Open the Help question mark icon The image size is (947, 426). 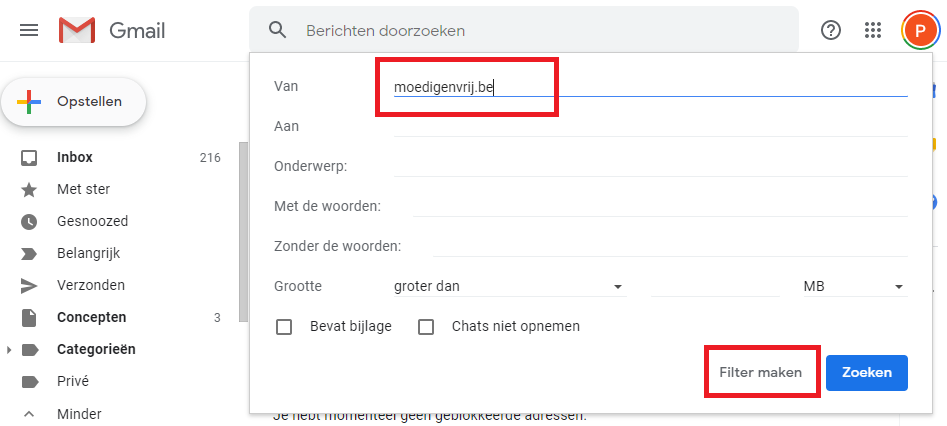click(831, 30)
